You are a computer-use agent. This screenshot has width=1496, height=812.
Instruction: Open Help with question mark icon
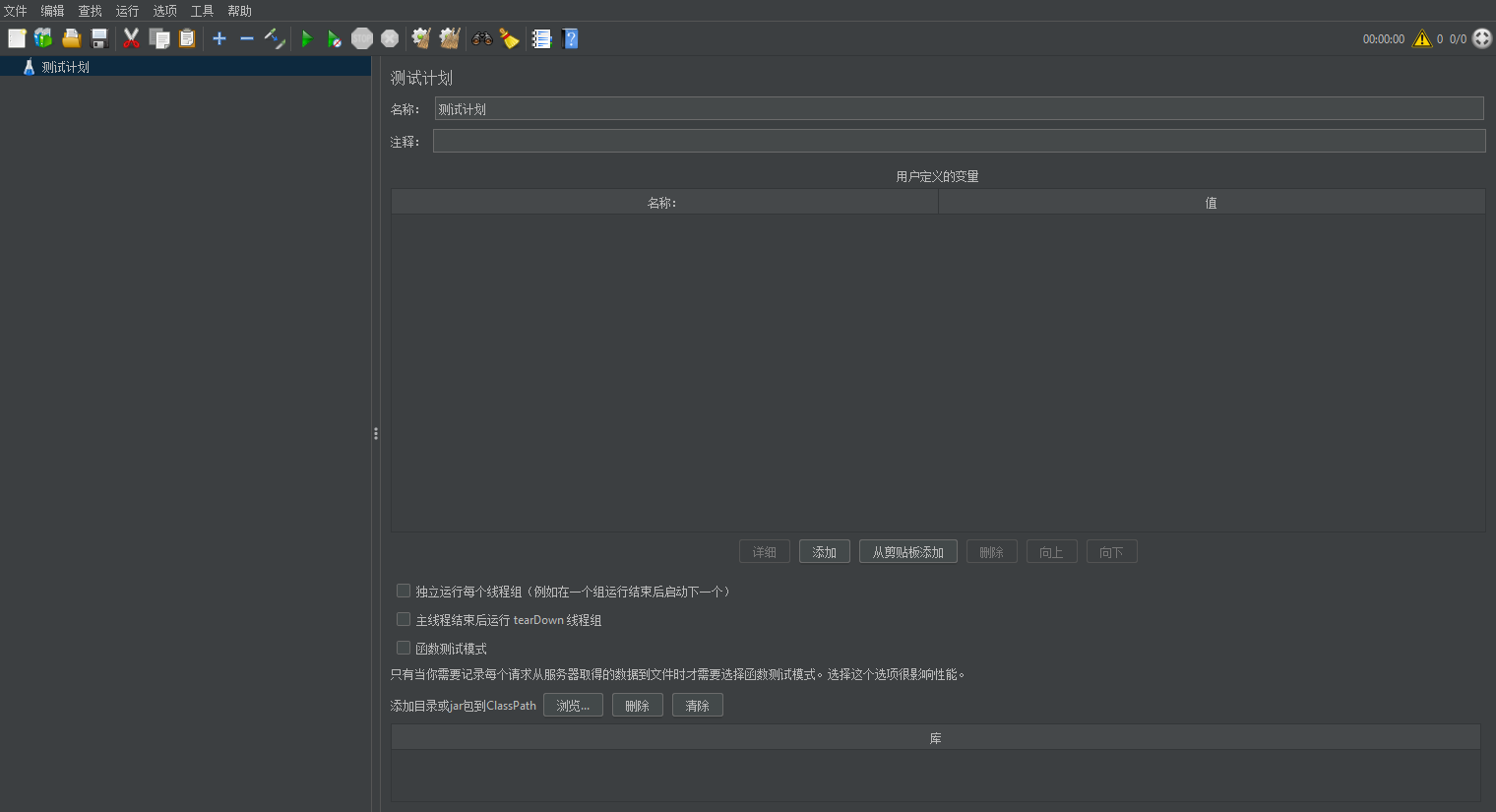click(x=570, y=38)
